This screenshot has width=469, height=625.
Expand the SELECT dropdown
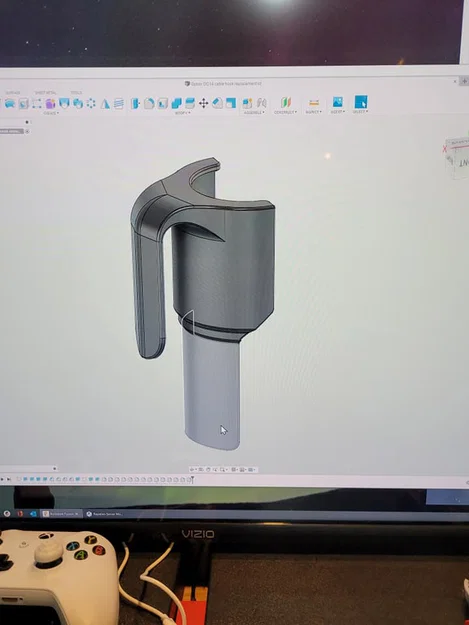click(x=360, y=112)
